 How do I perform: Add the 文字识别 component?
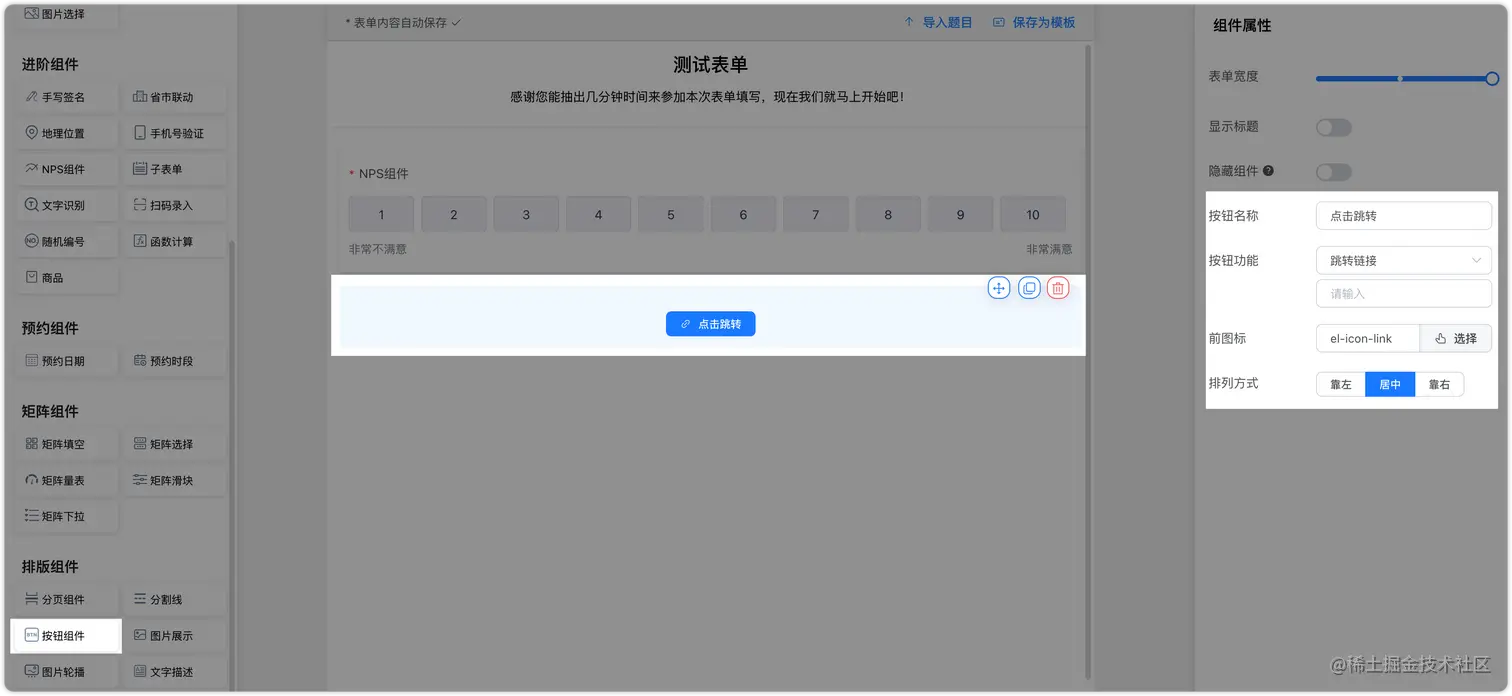tap(65, 205)
